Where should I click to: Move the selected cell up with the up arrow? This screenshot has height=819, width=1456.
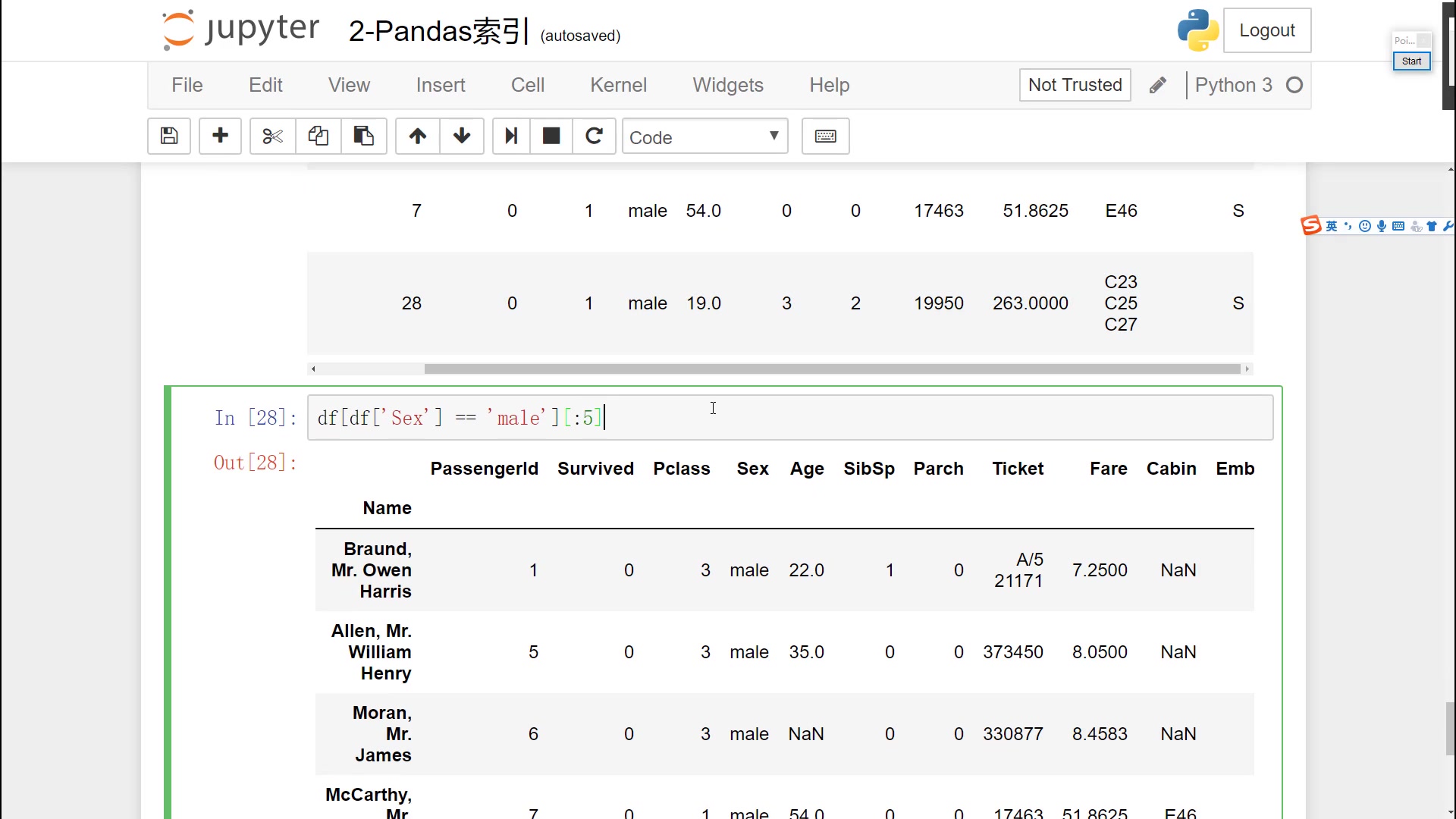(418, 136)
